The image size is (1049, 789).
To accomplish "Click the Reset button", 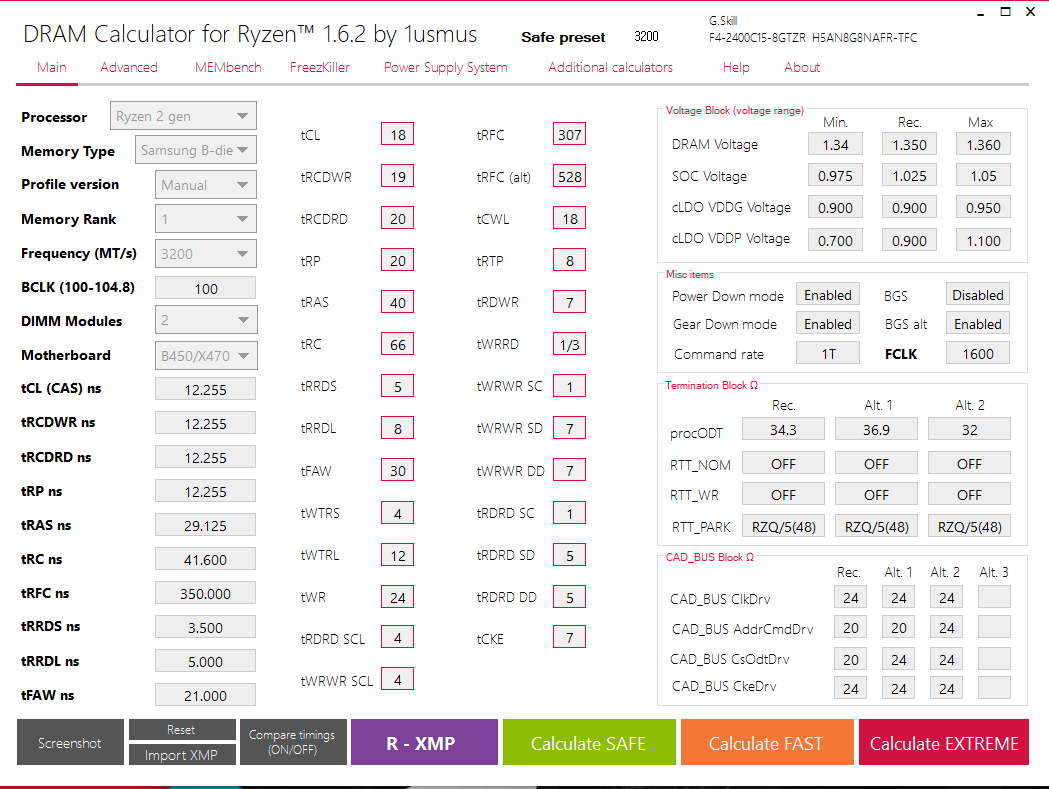I will 182,729.
